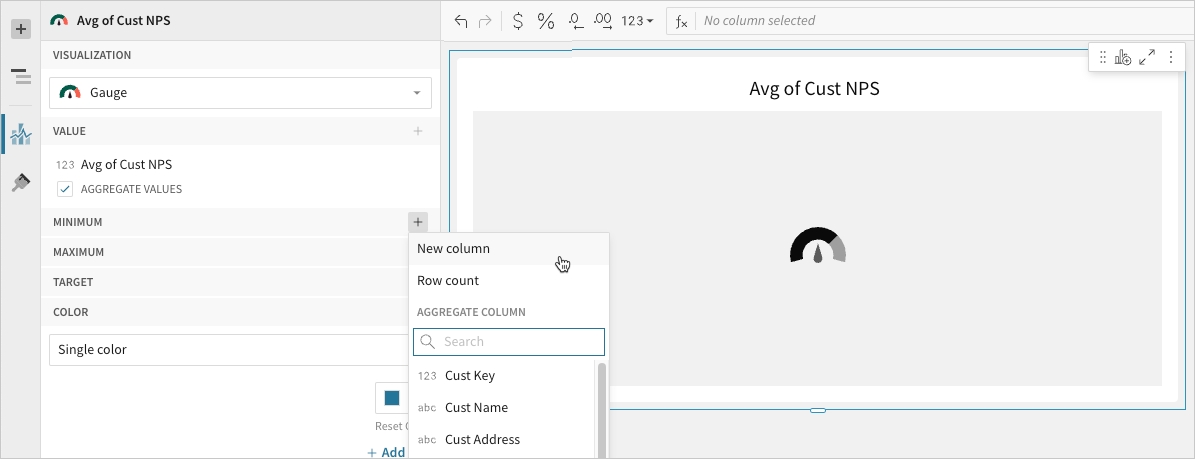
Task: Open the Gauge visualization type dropdown
Action: (240, 93)
